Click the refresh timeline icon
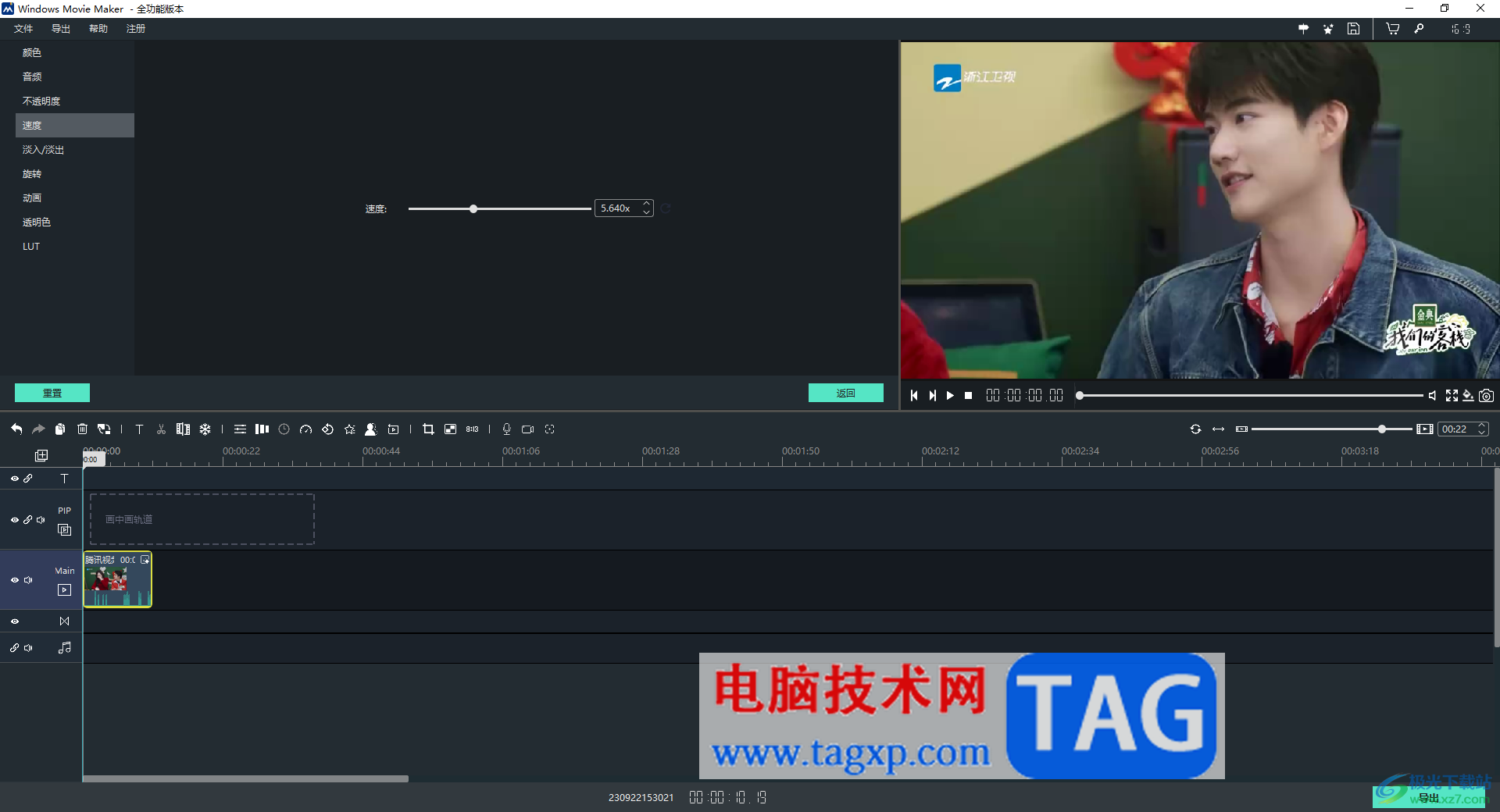This screenshot has width=1500, height=812. click(1195, 429)
